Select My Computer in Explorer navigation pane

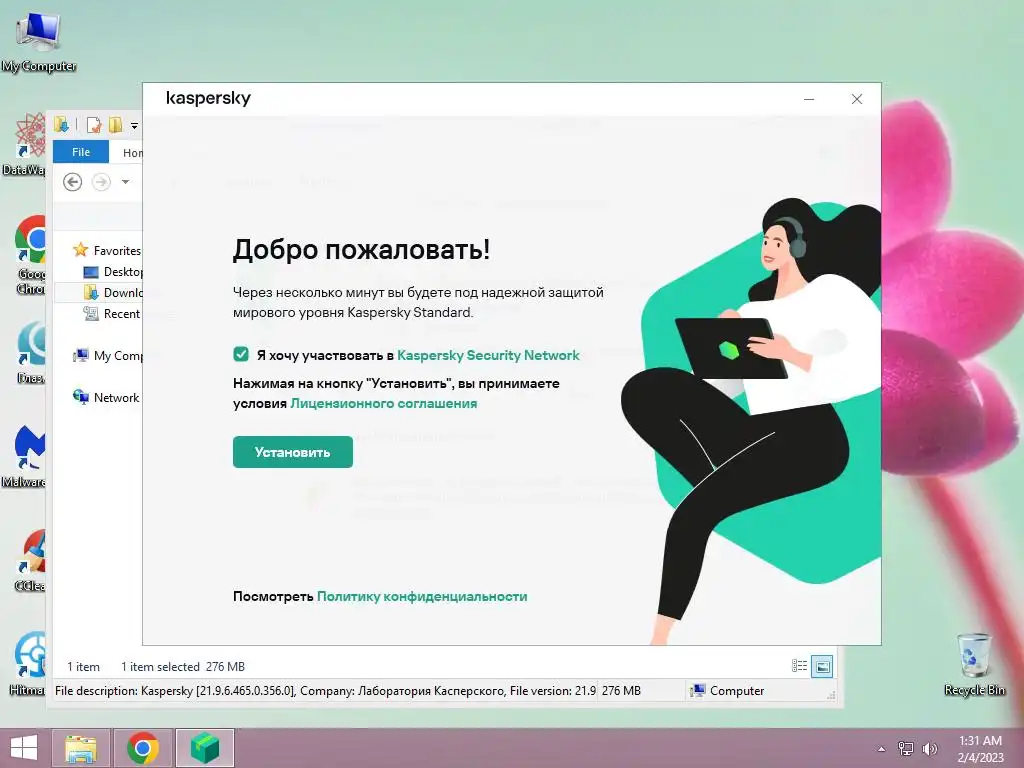pos(107,356)
